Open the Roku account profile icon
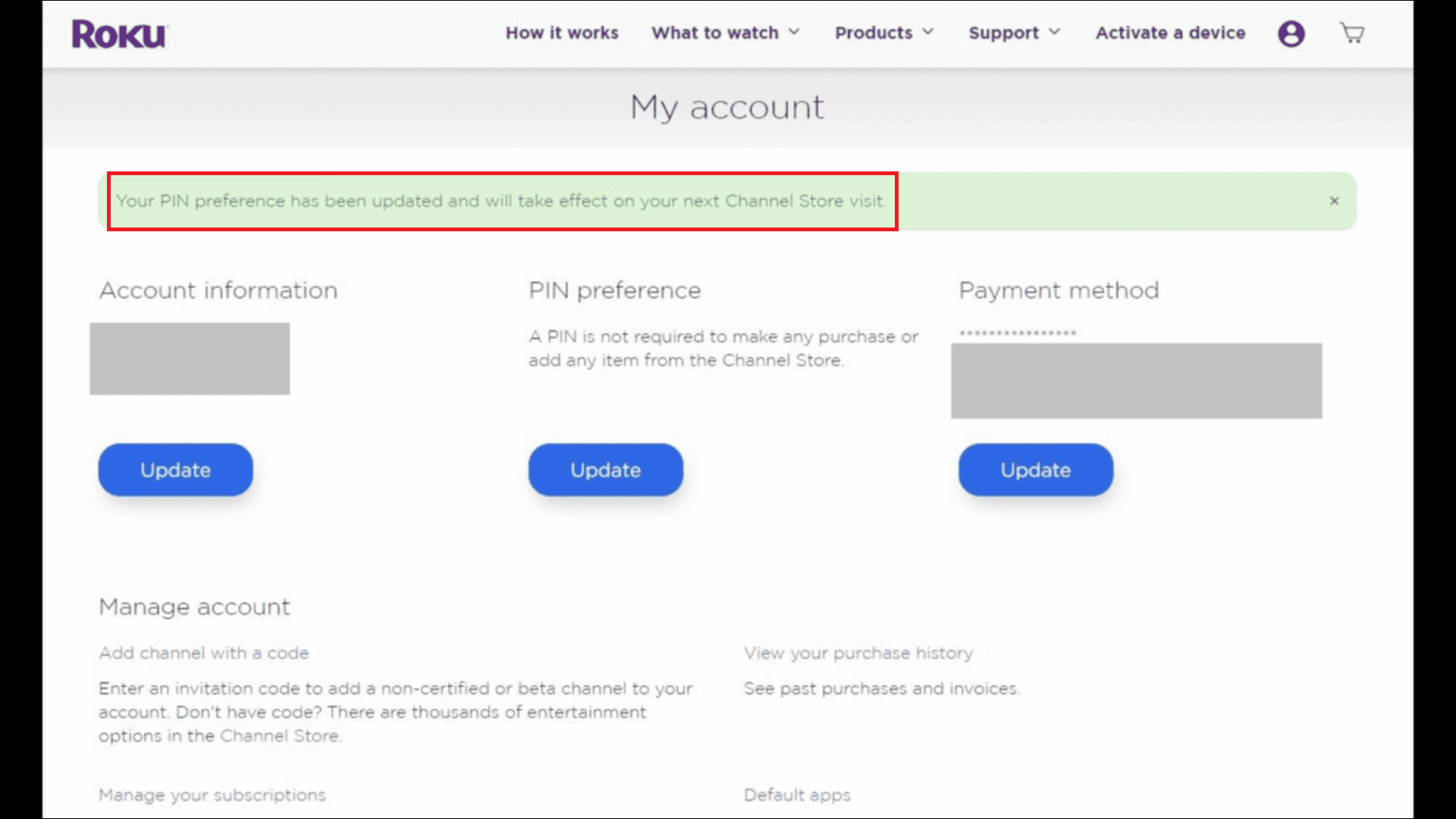Screen dimensions: 1456x819 (1291, 33)
